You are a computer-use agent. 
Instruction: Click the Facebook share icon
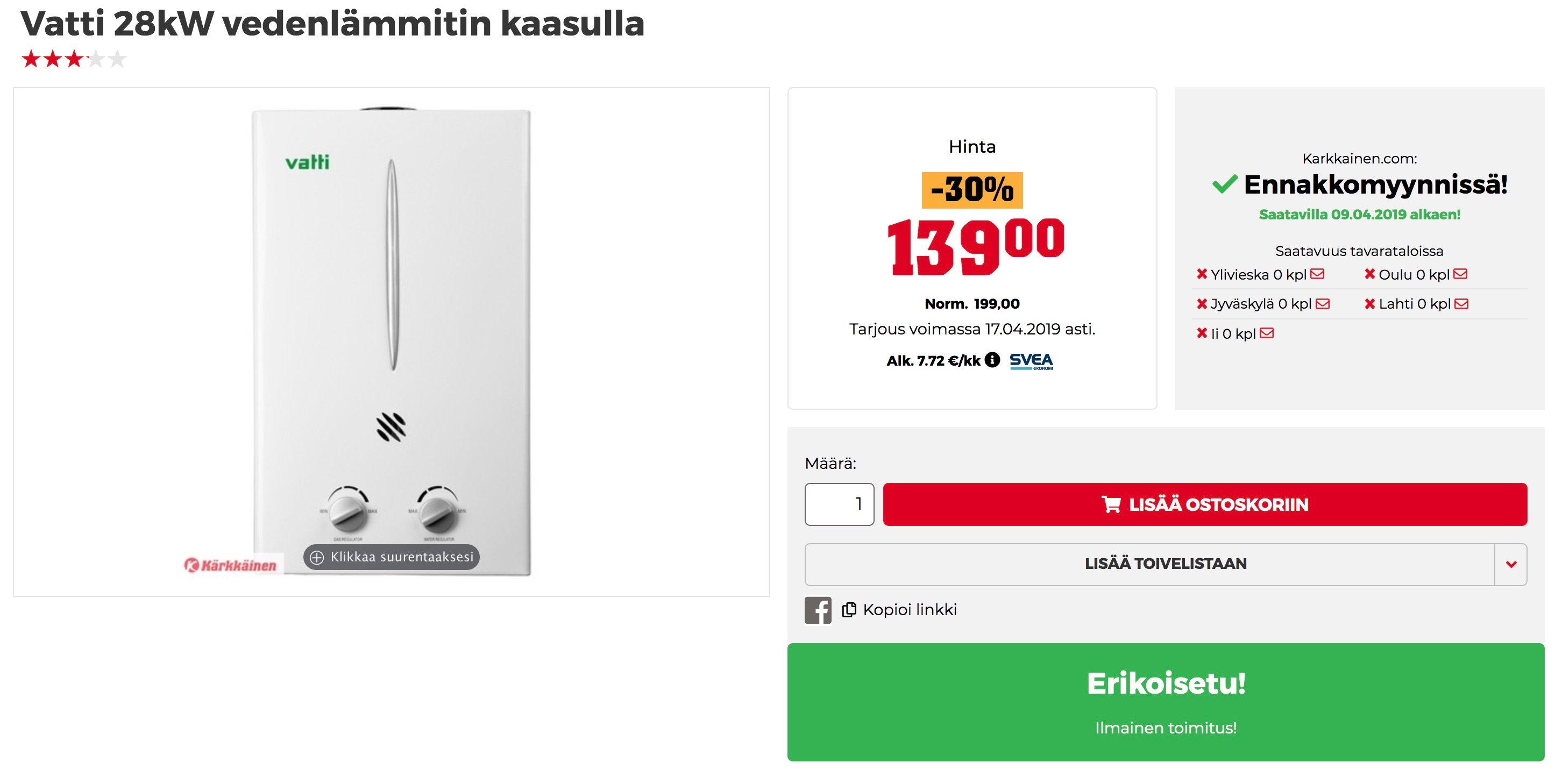point(818,610)
